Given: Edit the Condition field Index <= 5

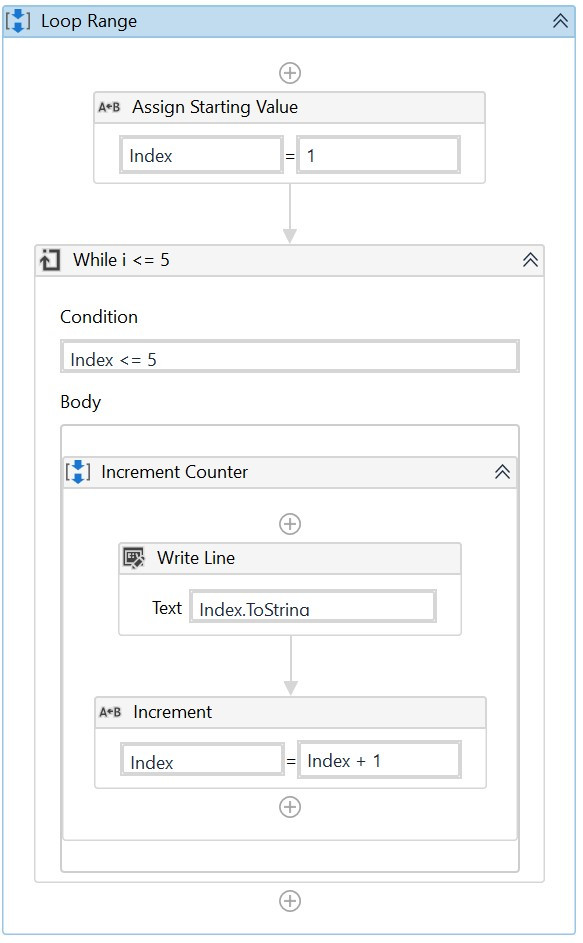Looking at the screenshot, I should pyautogui.click(x=290, y=357).
